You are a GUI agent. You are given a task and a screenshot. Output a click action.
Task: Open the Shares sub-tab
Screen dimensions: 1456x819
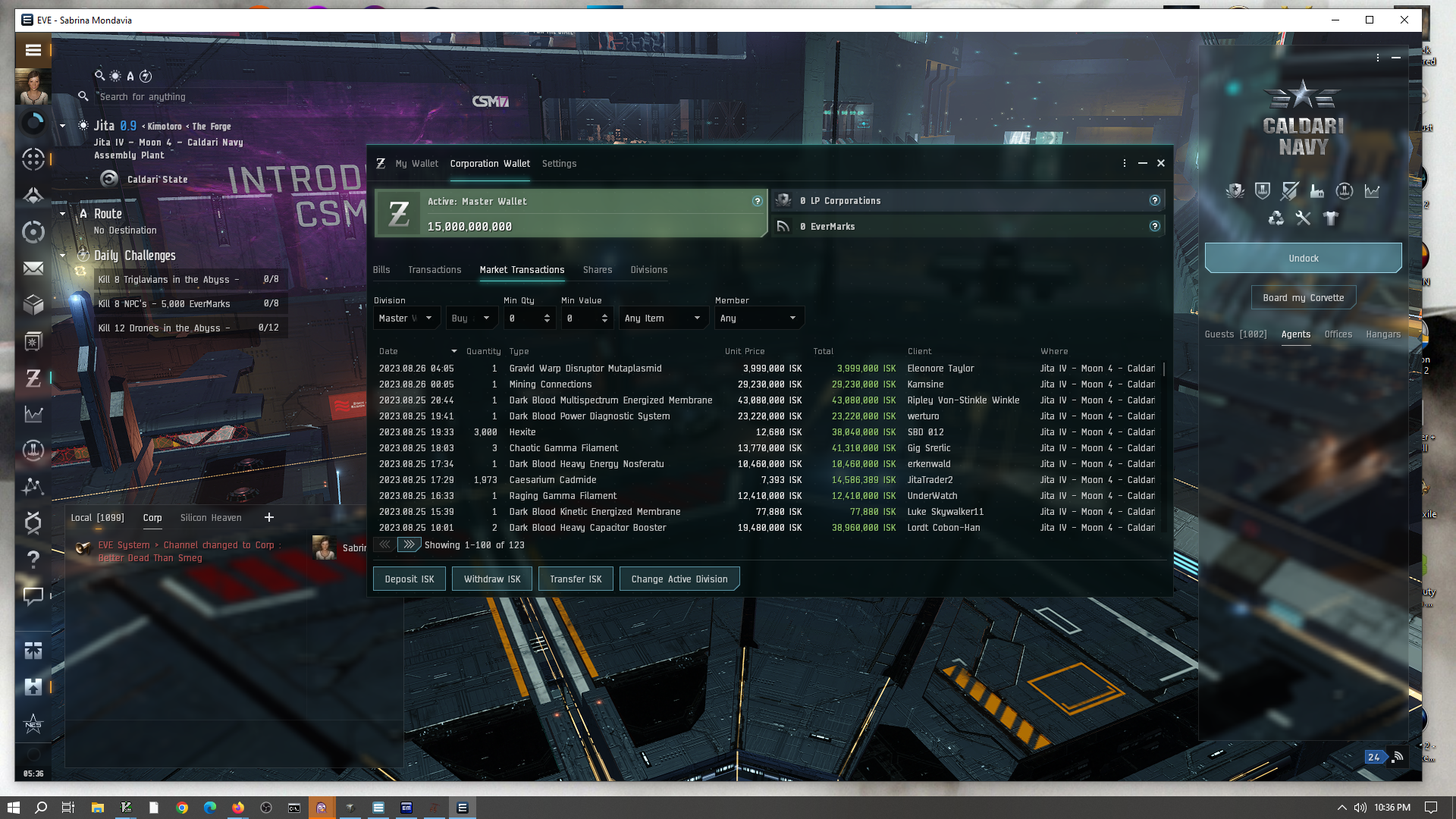click(598, 270)
